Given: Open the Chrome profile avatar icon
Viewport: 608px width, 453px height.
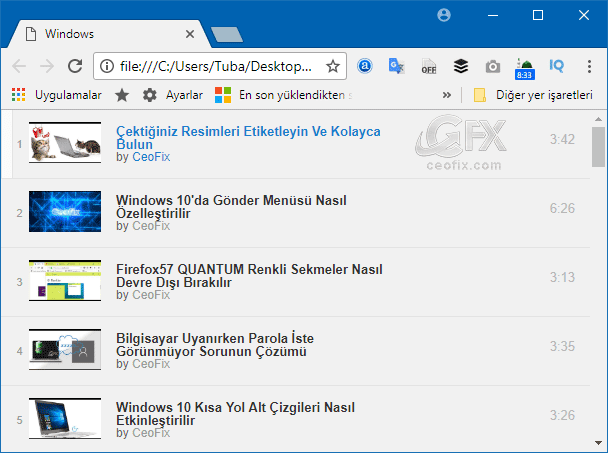Looking at the screenshot, I should (x=444, y=15).
